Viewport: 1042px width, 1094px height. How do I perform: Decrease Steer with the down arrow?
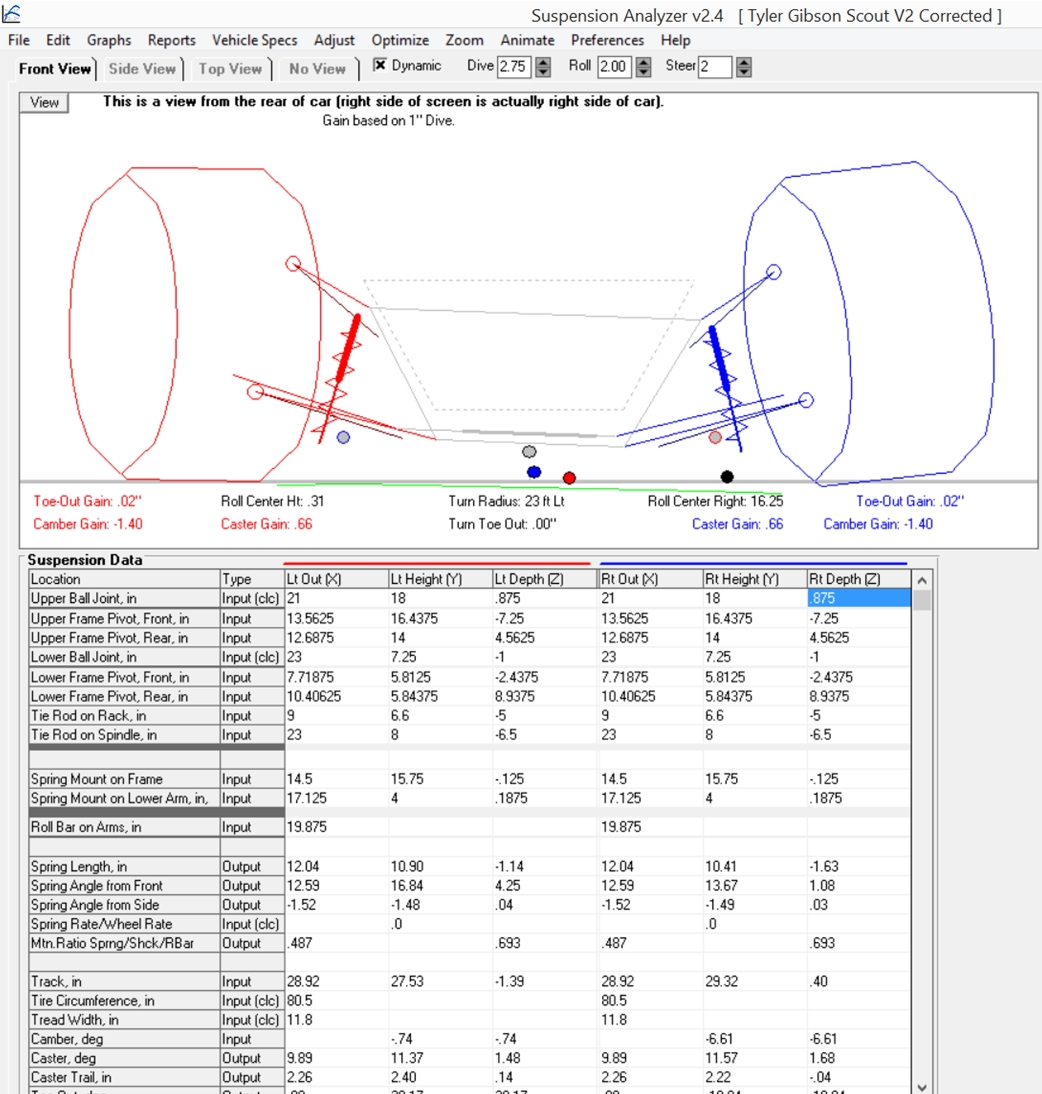click(744, 72)
